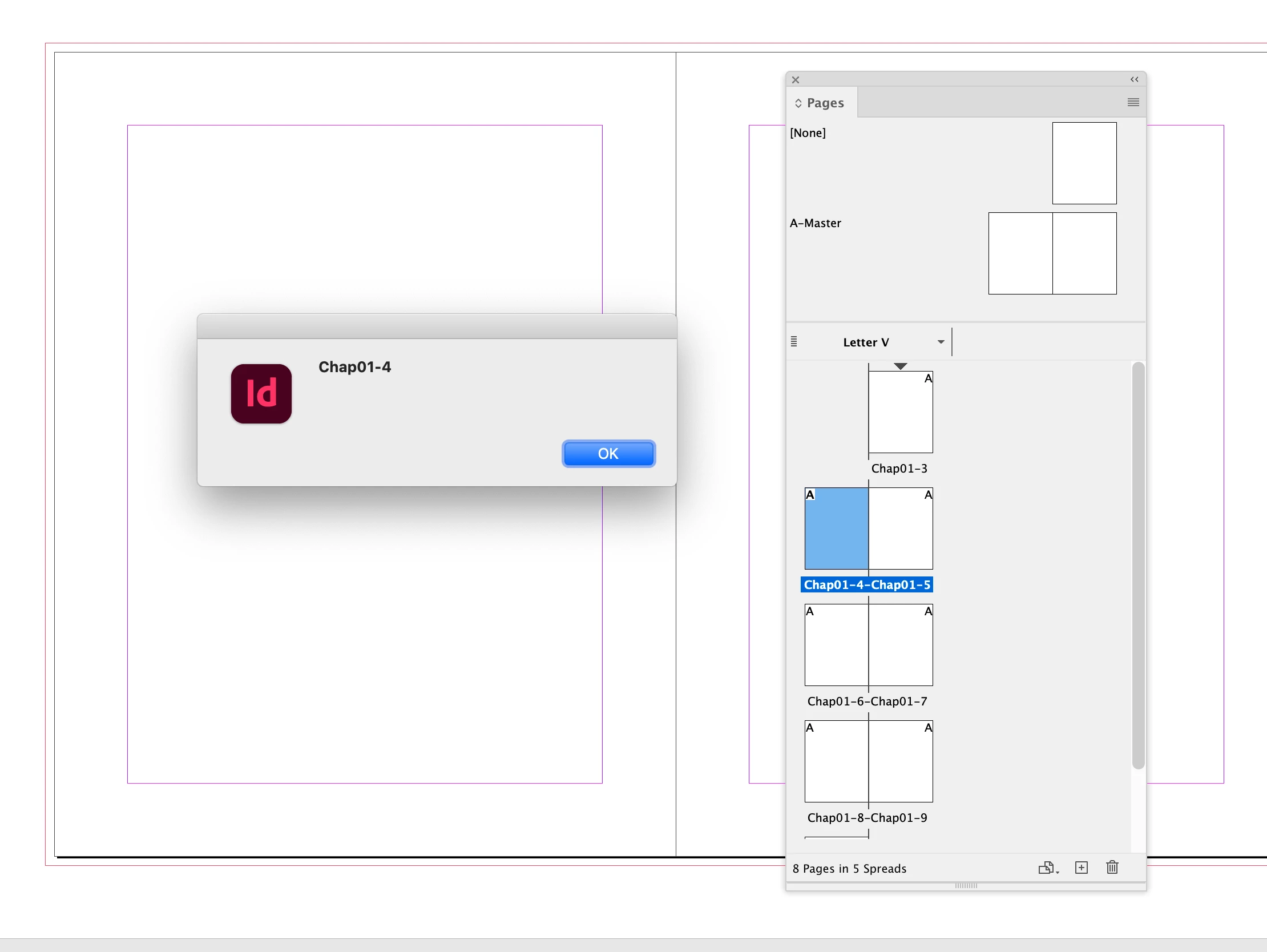Click the Edit Page Size icon
The height and width of the screenshot is (952, 1267).
pos(1047,868)
